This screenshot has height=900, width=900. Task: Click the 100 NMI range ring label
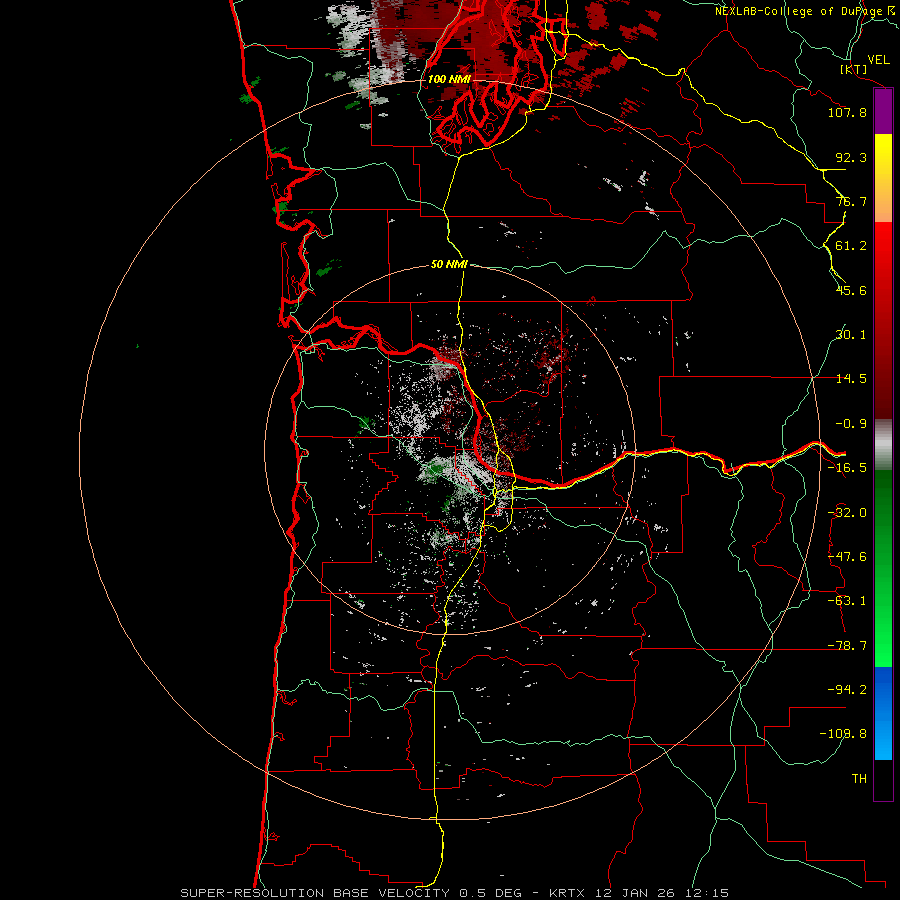point(449,79)
